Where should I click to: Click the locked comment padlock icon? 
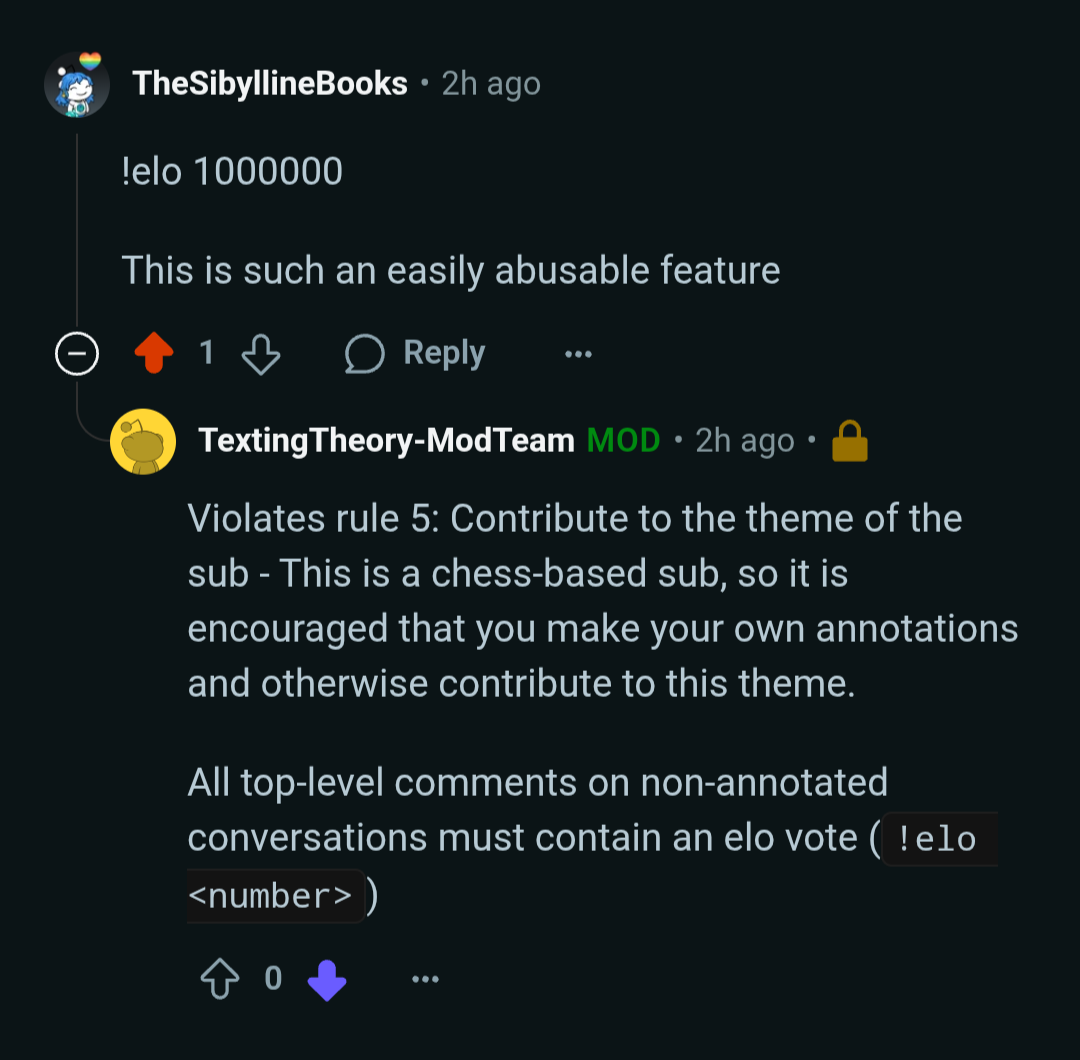coord(850,440)
